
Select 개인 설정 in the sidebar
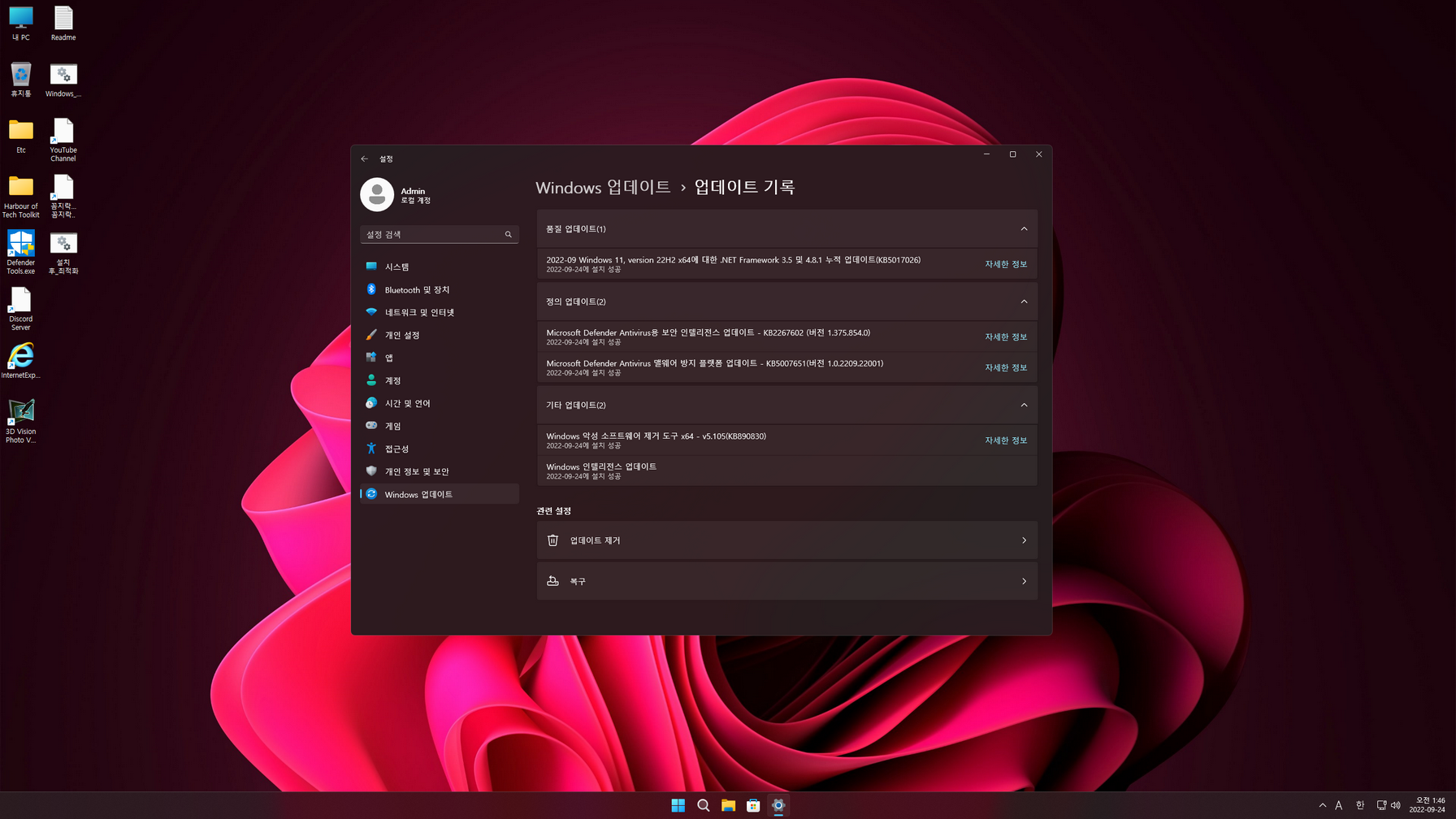pyautogui.click(x=439, y=335)
